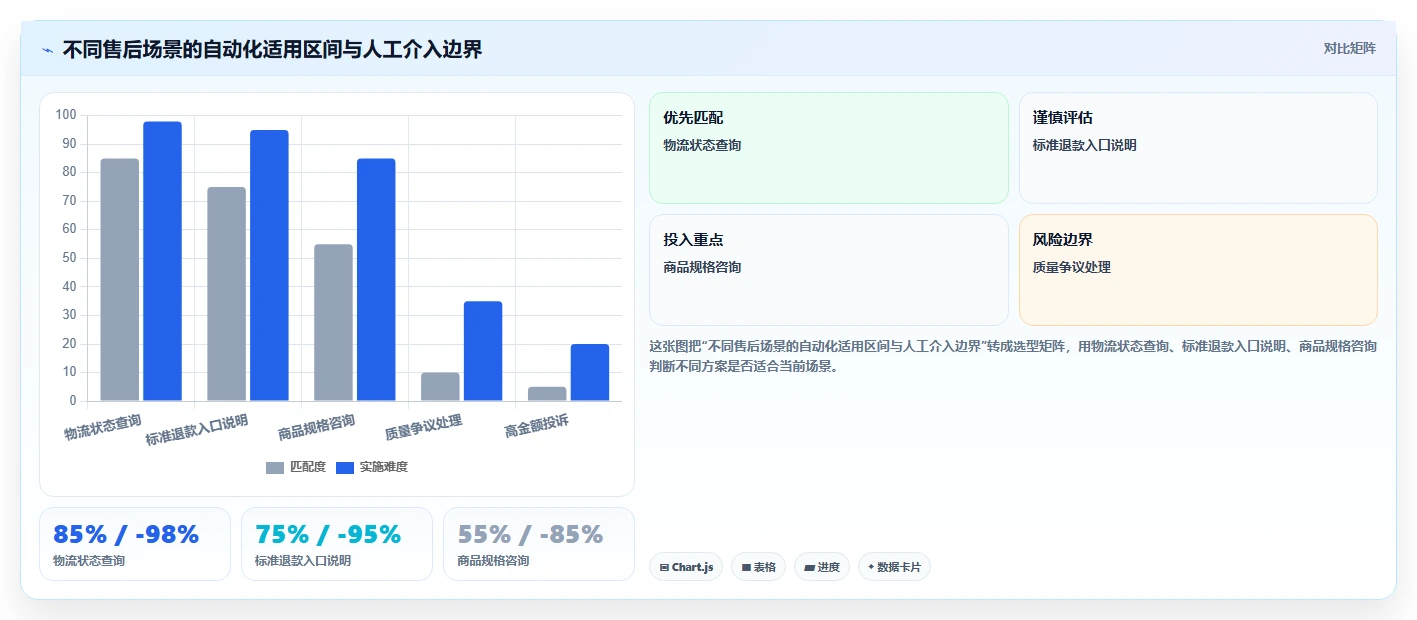Click 物流状态查询 text in 优先匹配 card

pos(702,145)
